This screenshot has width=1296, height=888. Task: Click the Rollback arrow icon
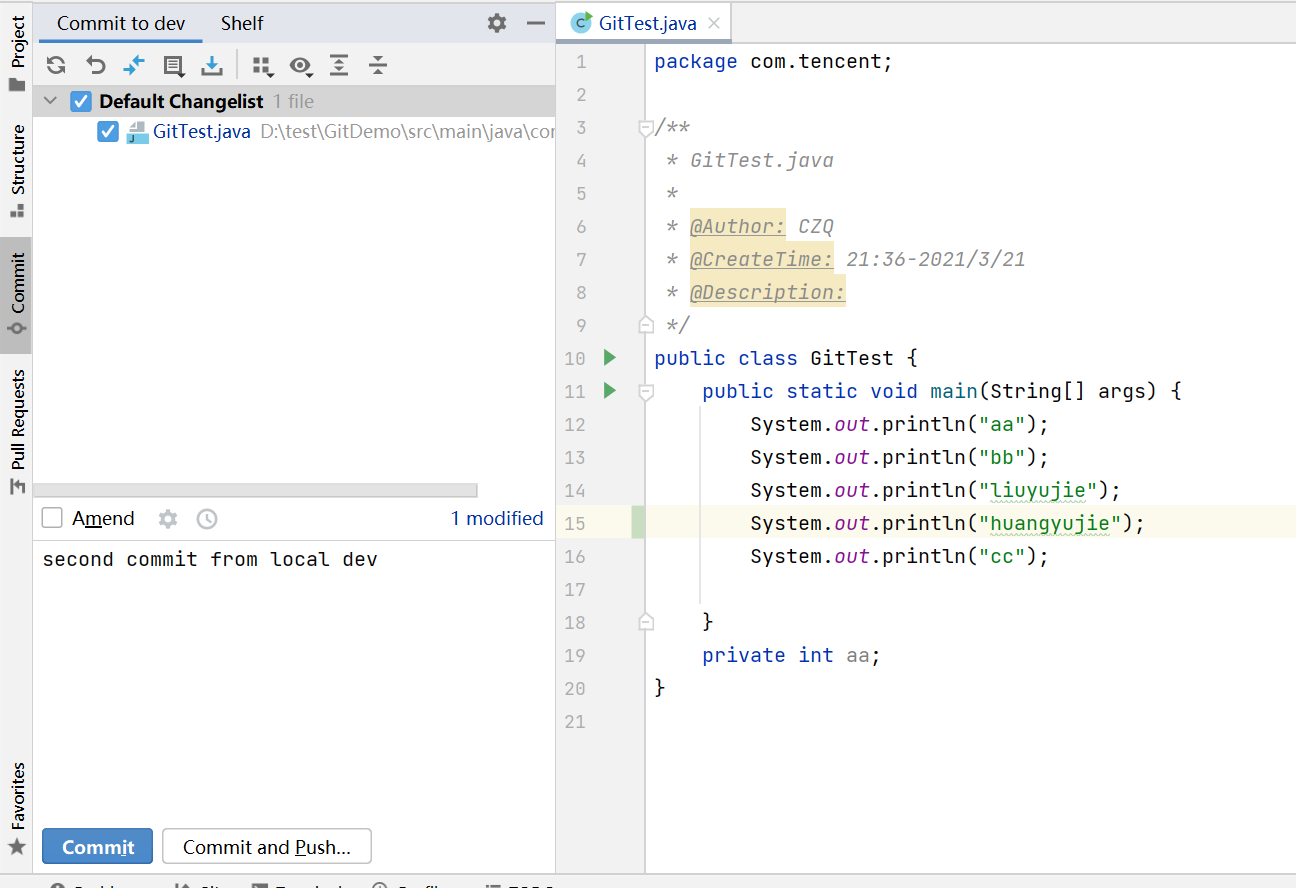click(95, 66)
